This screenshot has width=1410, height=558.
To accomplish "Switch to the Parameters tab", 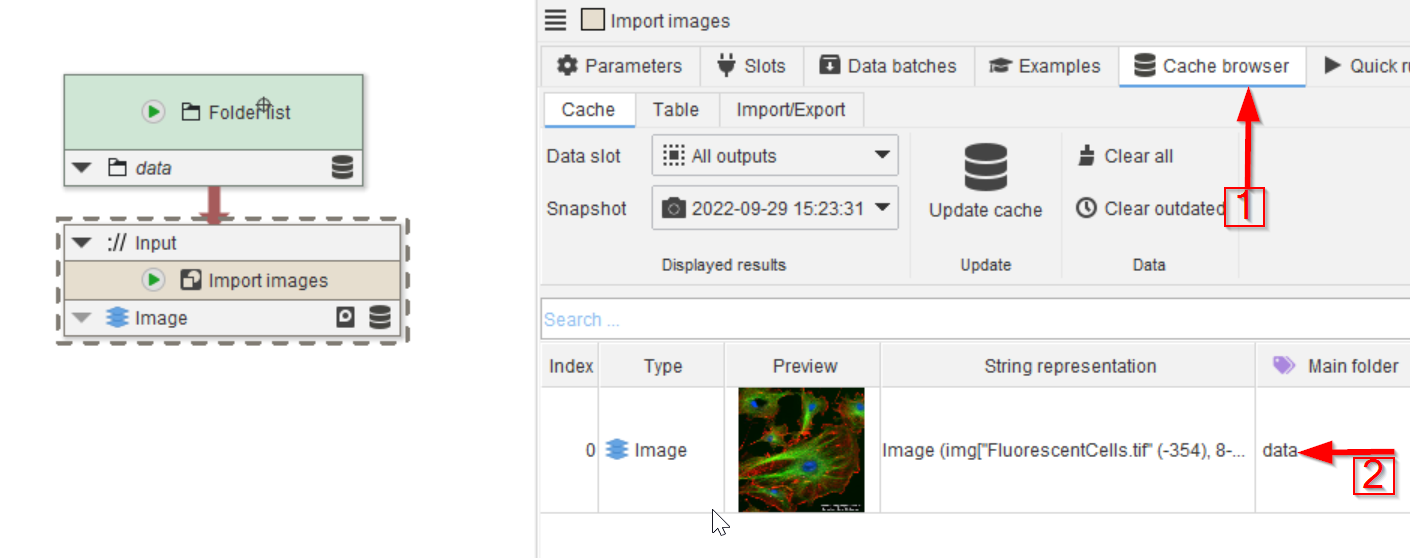I will pyautogui.click(x=620, y=66).
